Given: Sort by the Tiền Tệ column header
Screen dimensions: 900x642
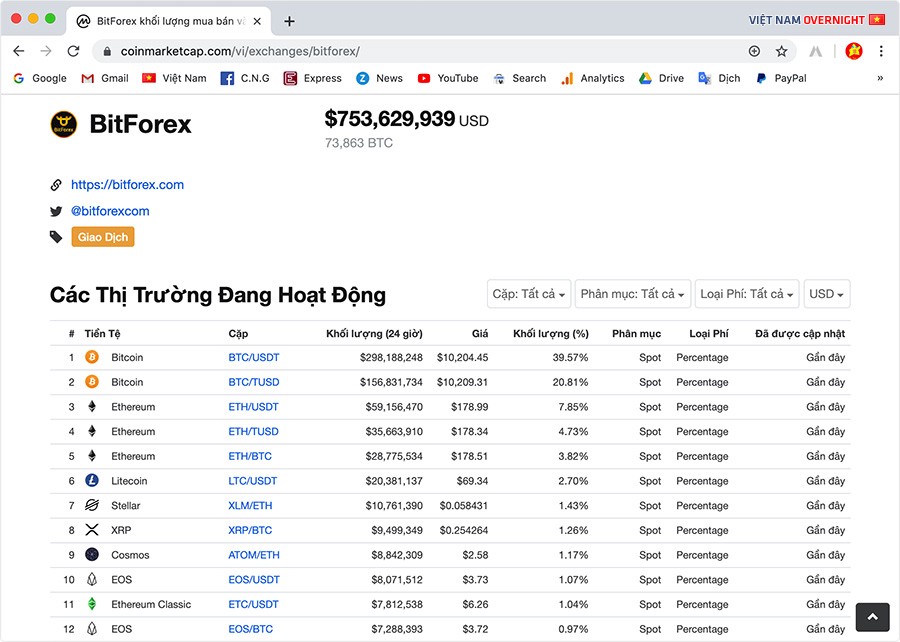Looking at the screenshot, I should (x=102, y=333).
